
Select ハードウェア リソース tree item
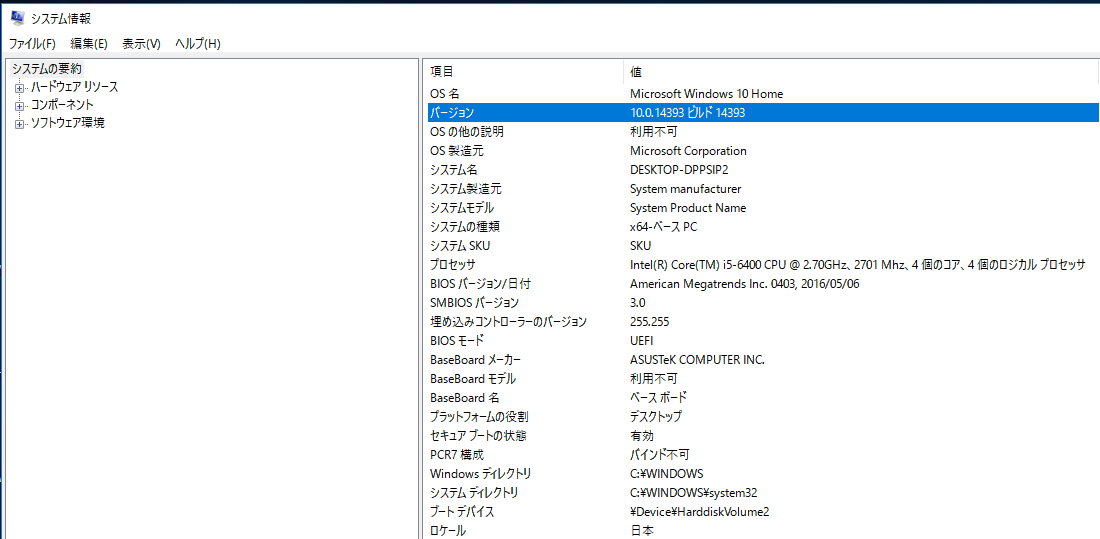point(74,87)
